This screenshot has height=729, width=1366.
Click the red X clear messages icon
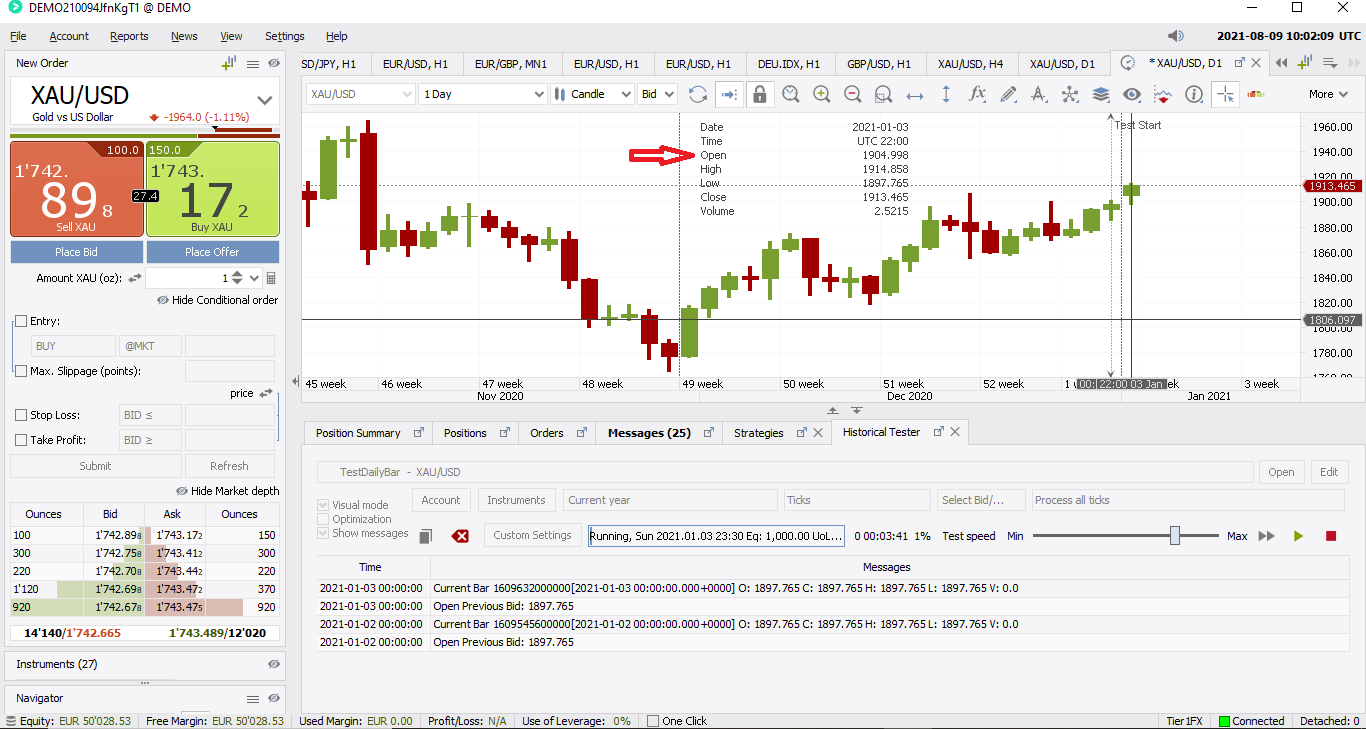(460, 536)
